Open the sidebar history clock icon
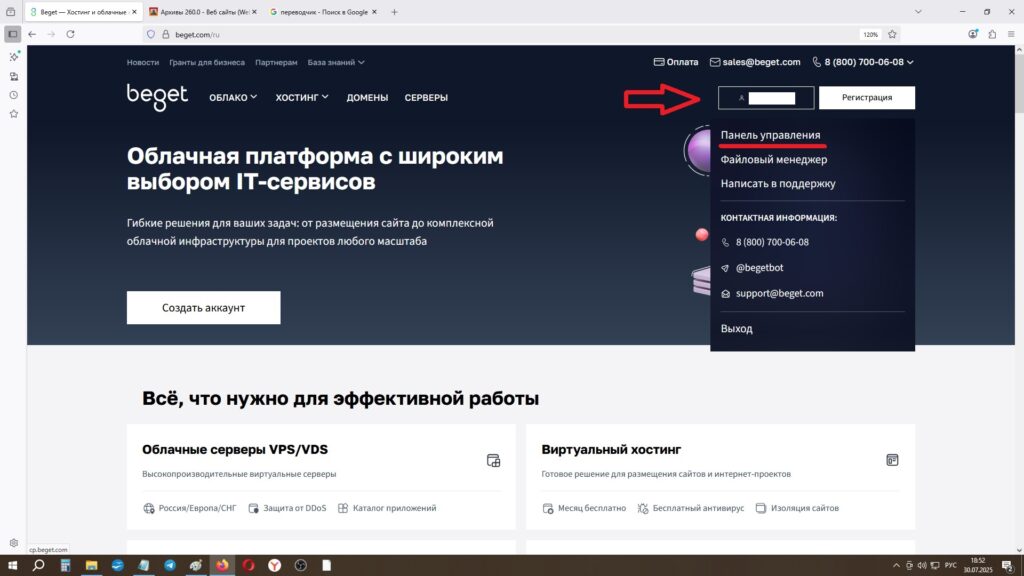This screenshot has width=1024, height=576. pos(14,95)
